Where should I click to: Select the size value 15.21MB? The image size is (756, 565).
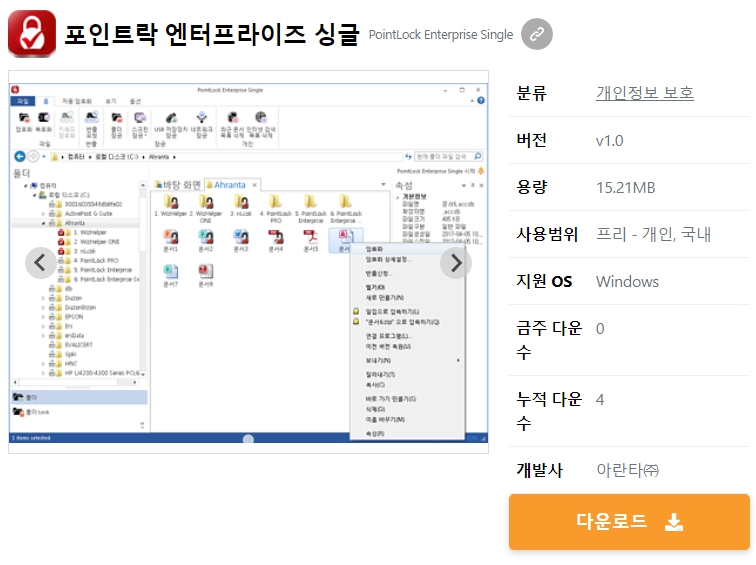tap(625, 188)
